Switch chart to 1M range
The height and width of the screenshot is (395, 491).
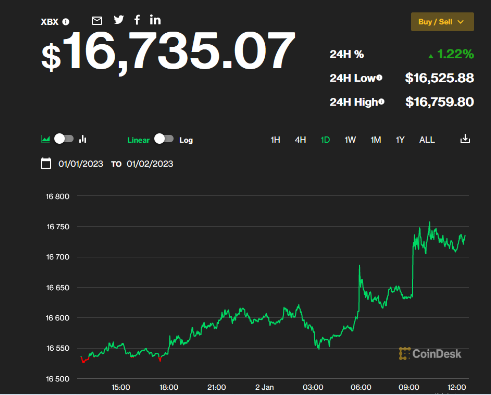tap(376, 140)
